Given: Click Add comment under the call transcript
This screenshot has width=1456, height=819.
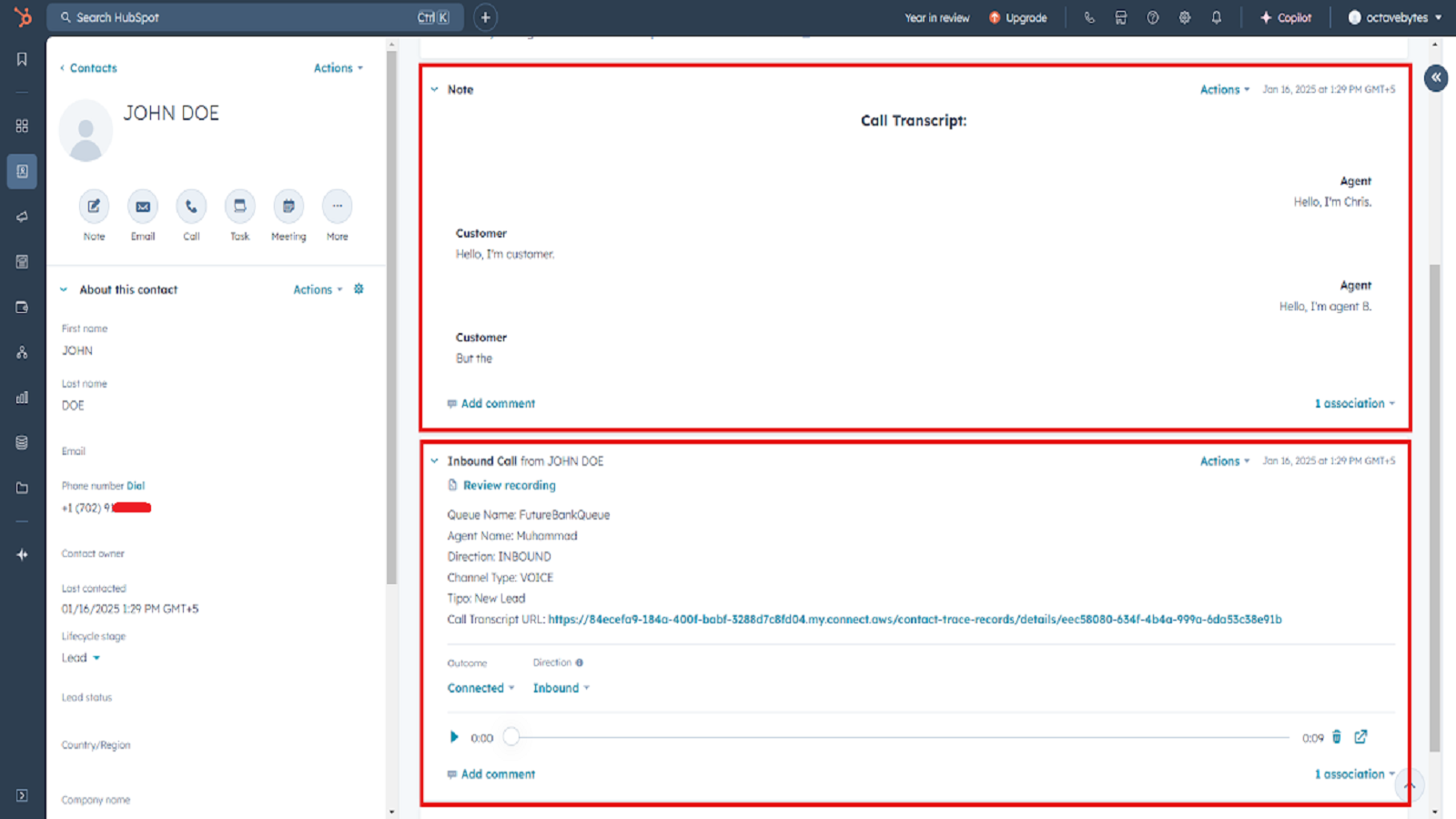Looking at the screenshot, I should coord(498,403).
